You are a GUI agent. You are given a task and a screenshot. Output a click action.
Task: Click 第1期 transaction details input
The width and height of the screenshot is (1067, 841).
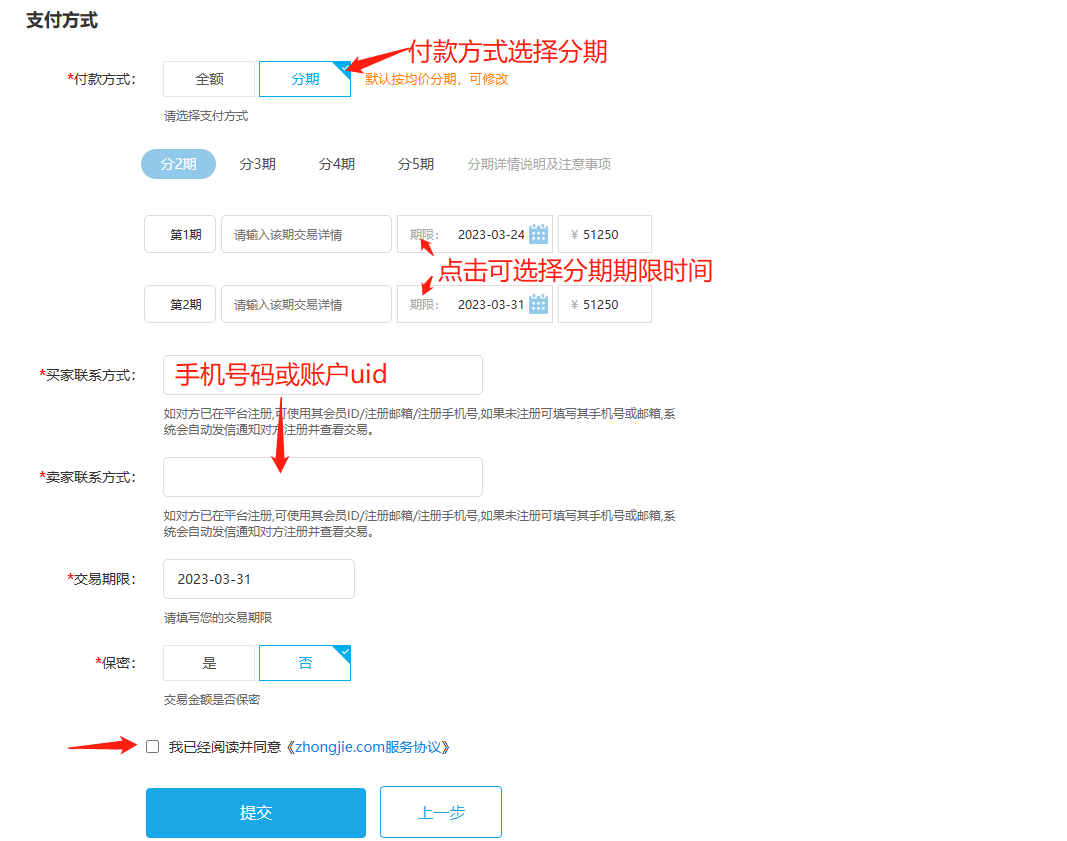tap(306, 235)
